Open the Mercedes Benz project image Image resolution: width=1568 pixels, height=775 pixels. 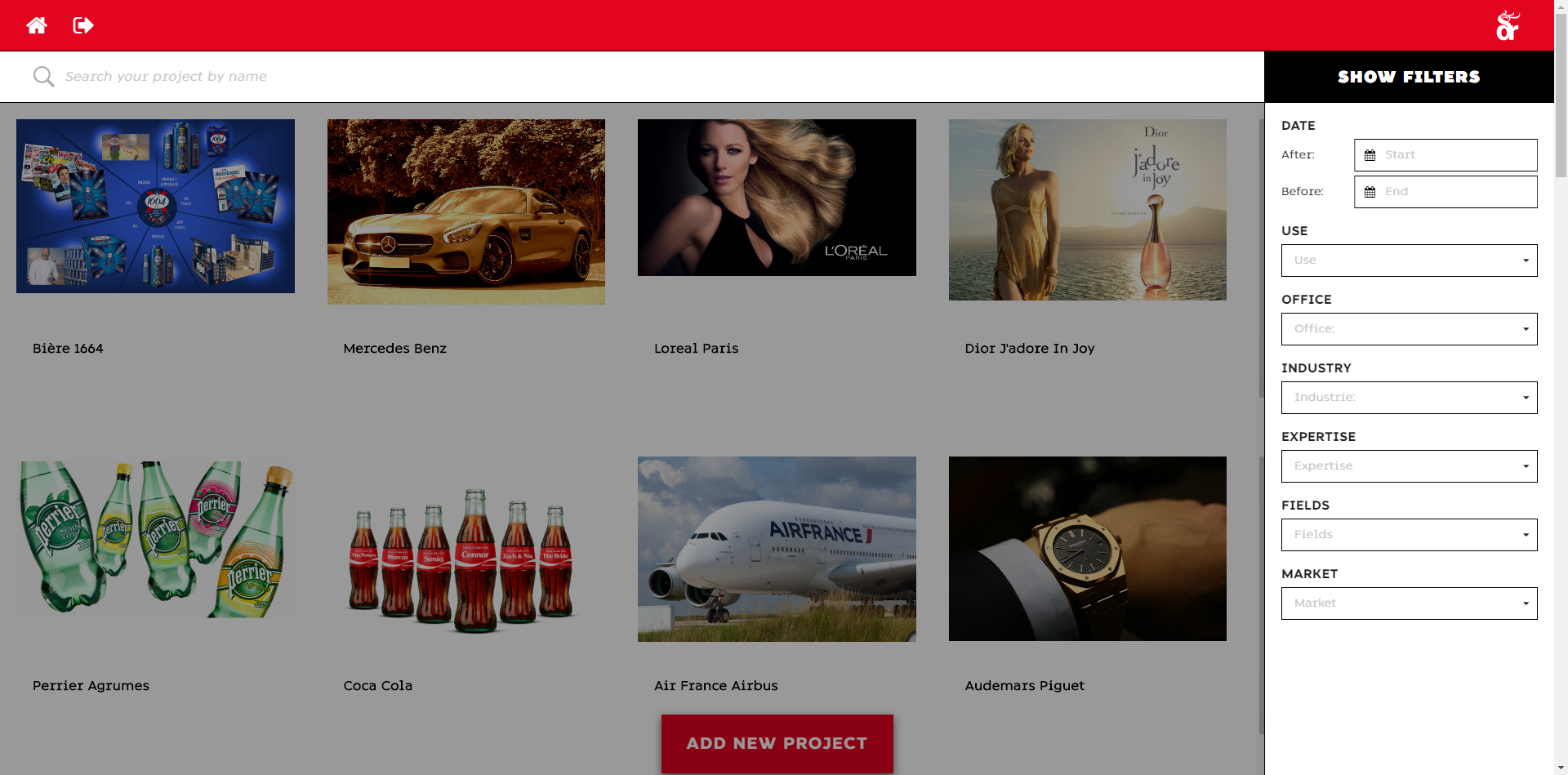(466, 212)
